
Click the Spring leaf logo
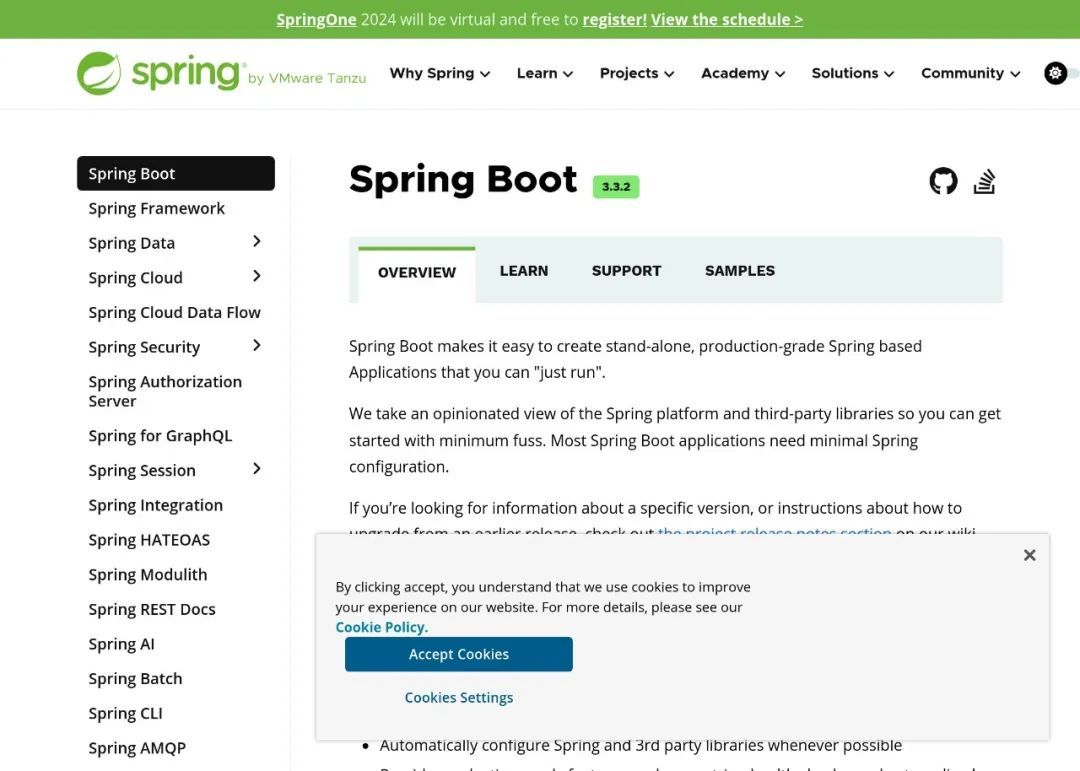point(98,73)
